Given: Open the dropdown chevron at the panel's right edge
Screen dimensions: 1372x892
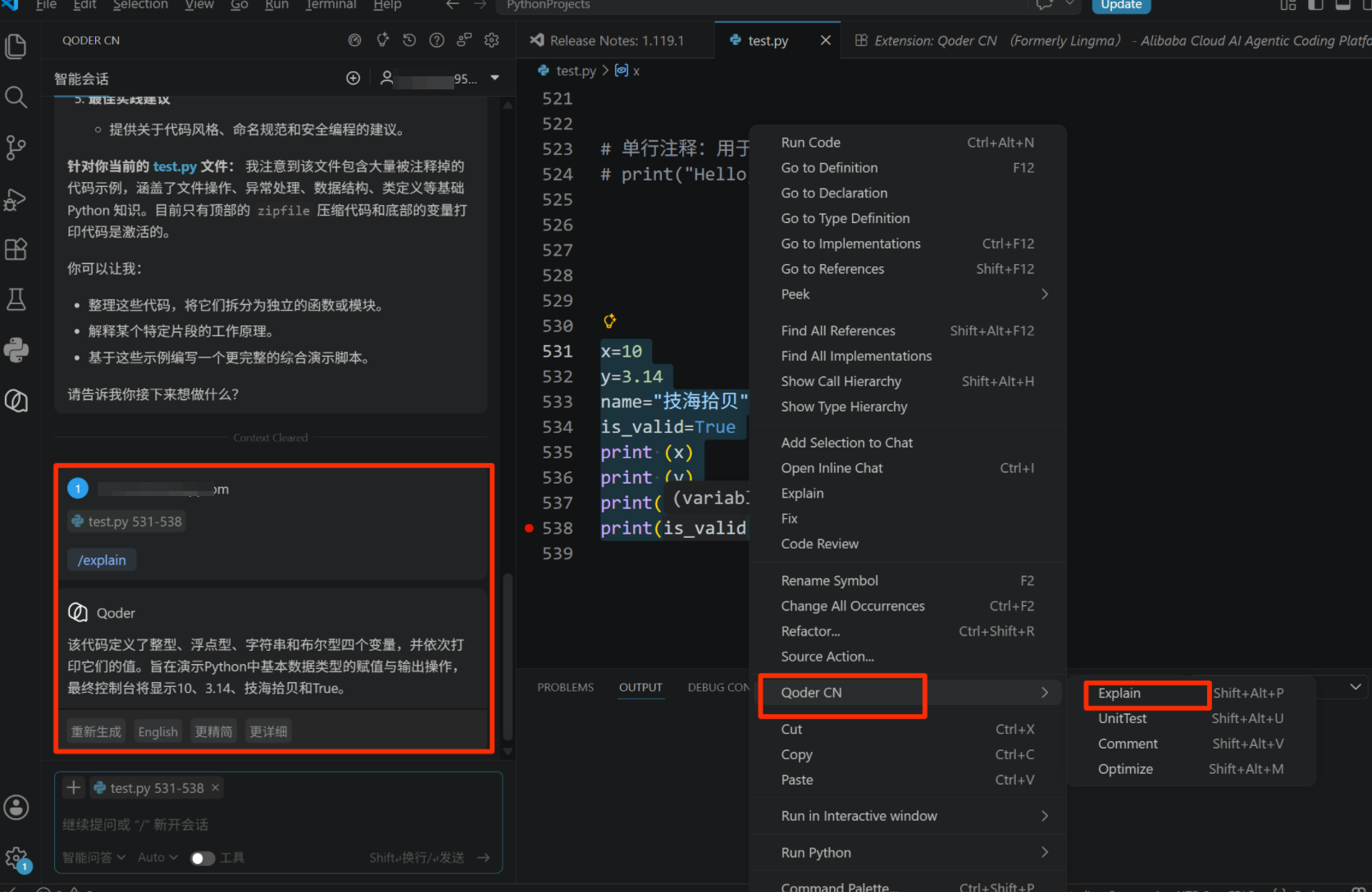Looking at the screenshot, I should point(1356,687).
